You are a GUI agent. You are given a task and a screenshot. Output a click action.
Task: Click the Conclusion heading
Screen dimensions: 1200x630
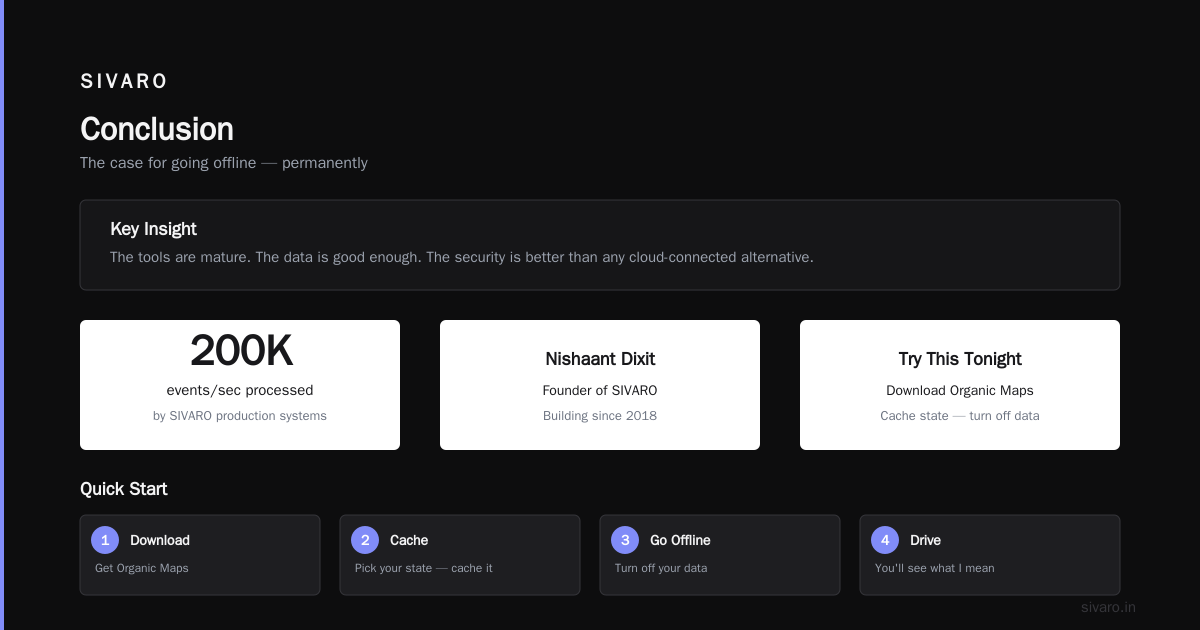157,129
